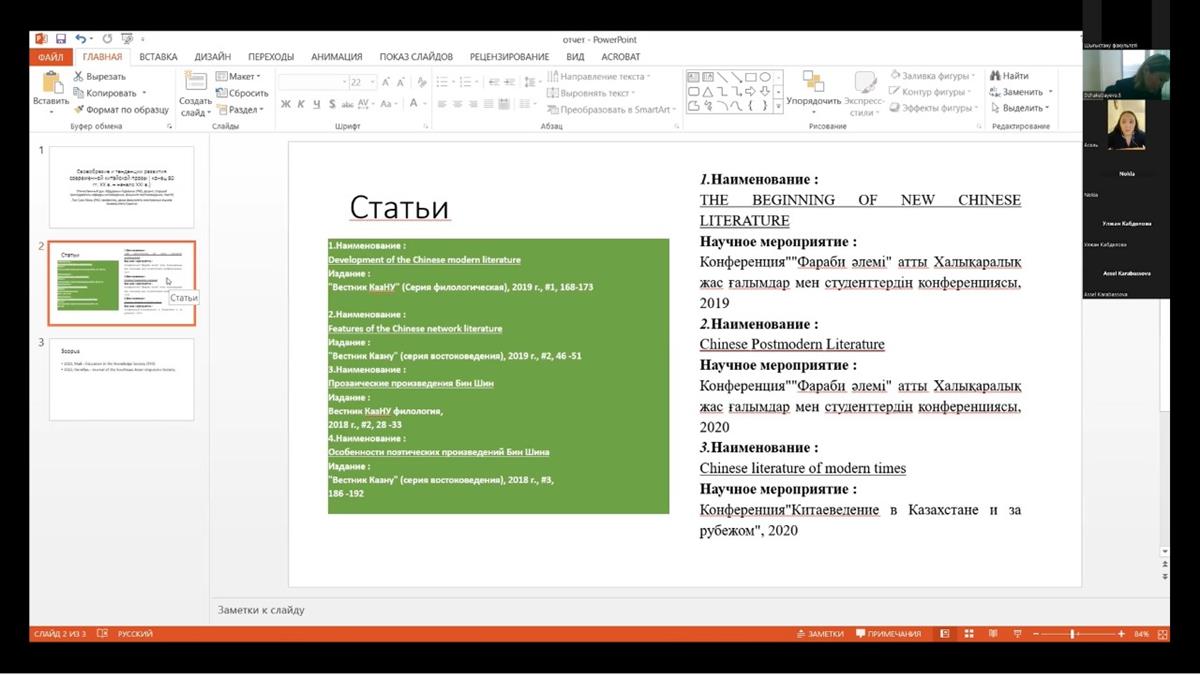
Task: Select slide 3 thumbnail (Scopus)
Action: (121, 379)
